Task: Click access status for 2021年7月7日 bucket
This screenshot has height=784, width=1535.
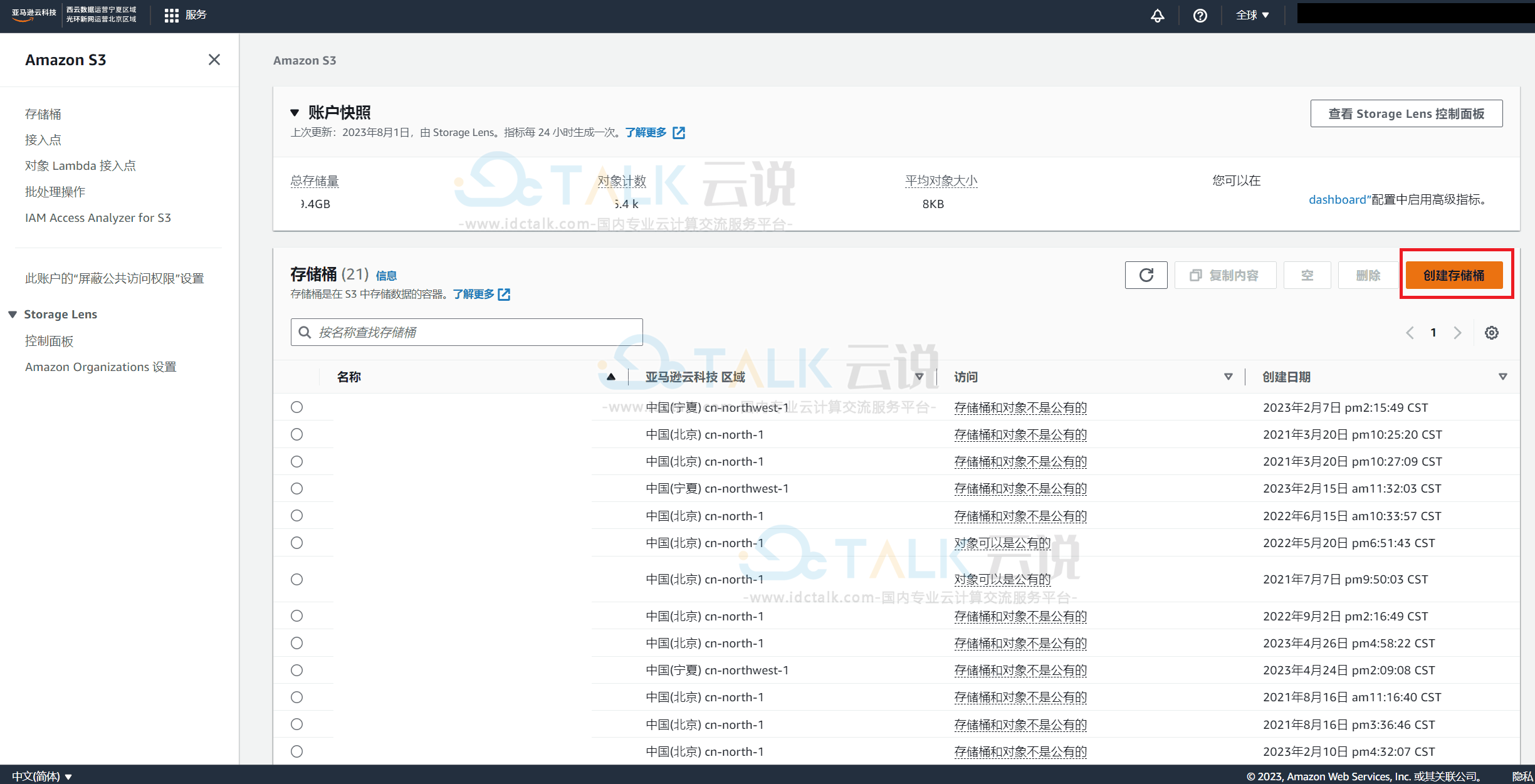Action: point(1002,579)
